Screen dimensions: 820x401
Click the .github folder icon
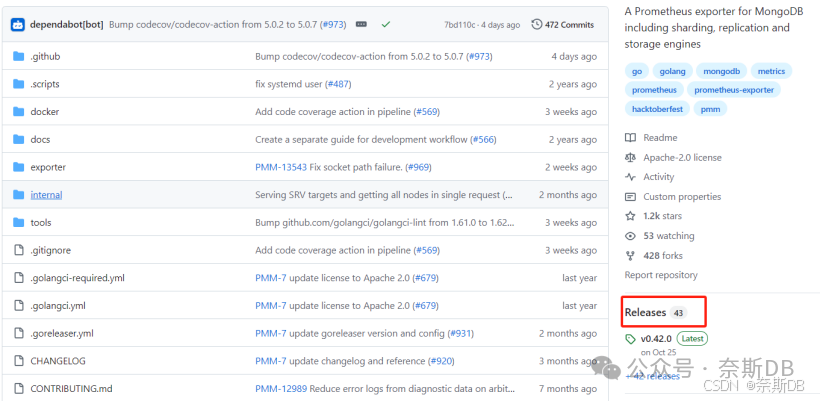19,56
